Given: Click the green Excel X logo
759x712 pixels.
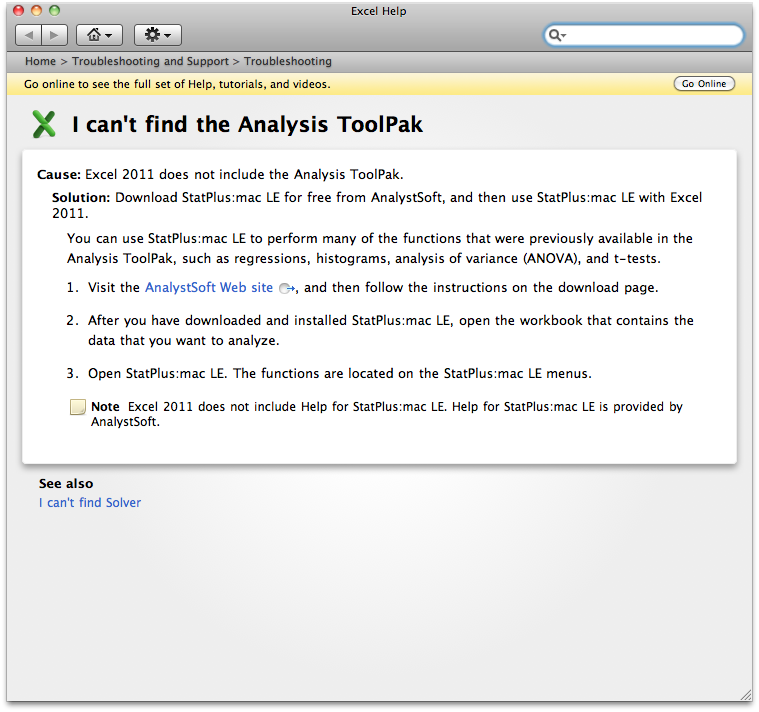Looking at the screenshot, I should [44, 124].
